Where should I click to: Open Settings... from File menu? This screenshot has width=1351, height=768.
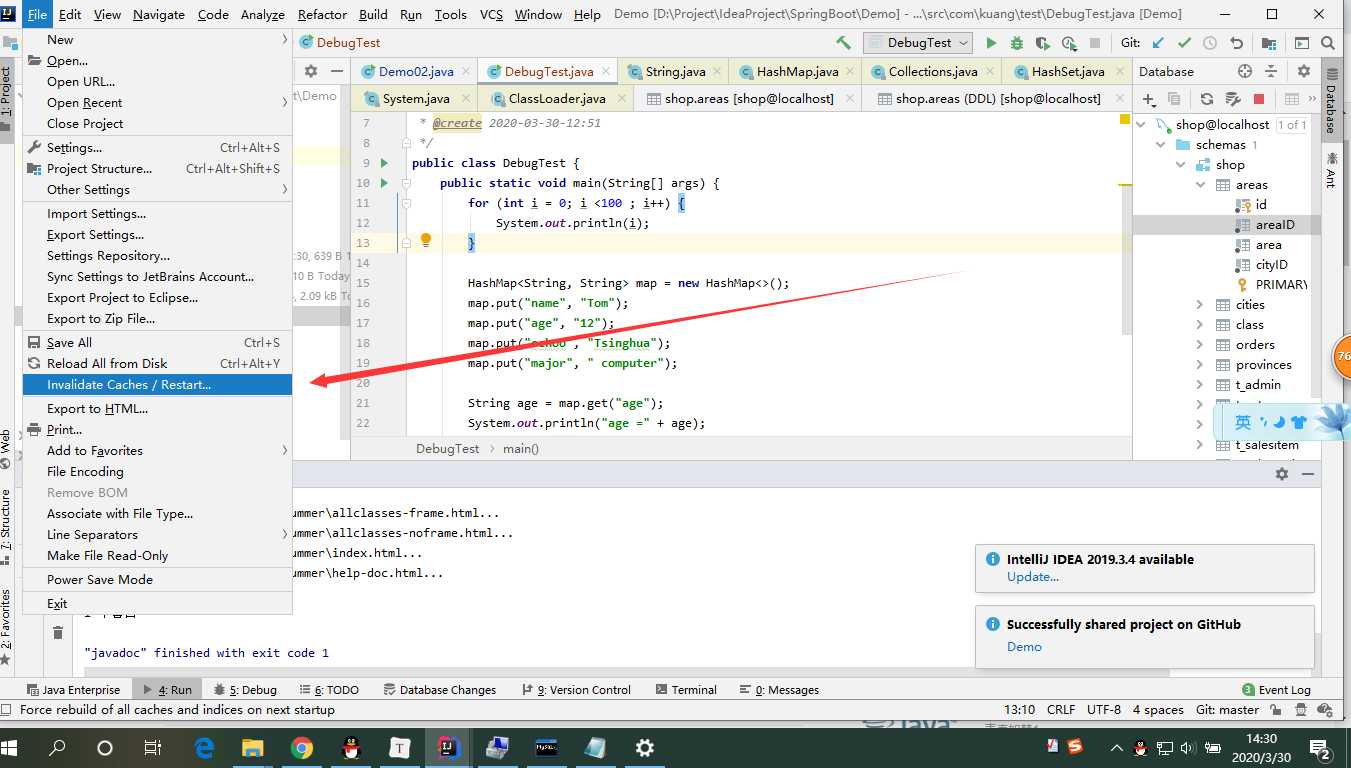click(x=157, y=147)
